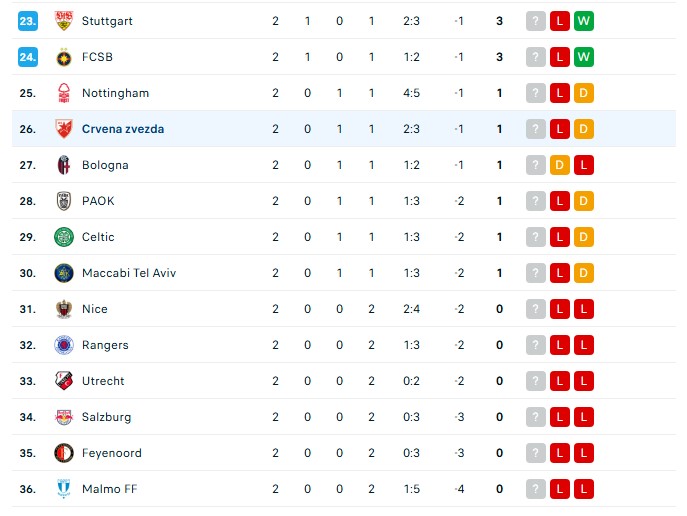Click Celtic's orange D form badge
Viewport: 687px width, 516px height.
point(584,237)
